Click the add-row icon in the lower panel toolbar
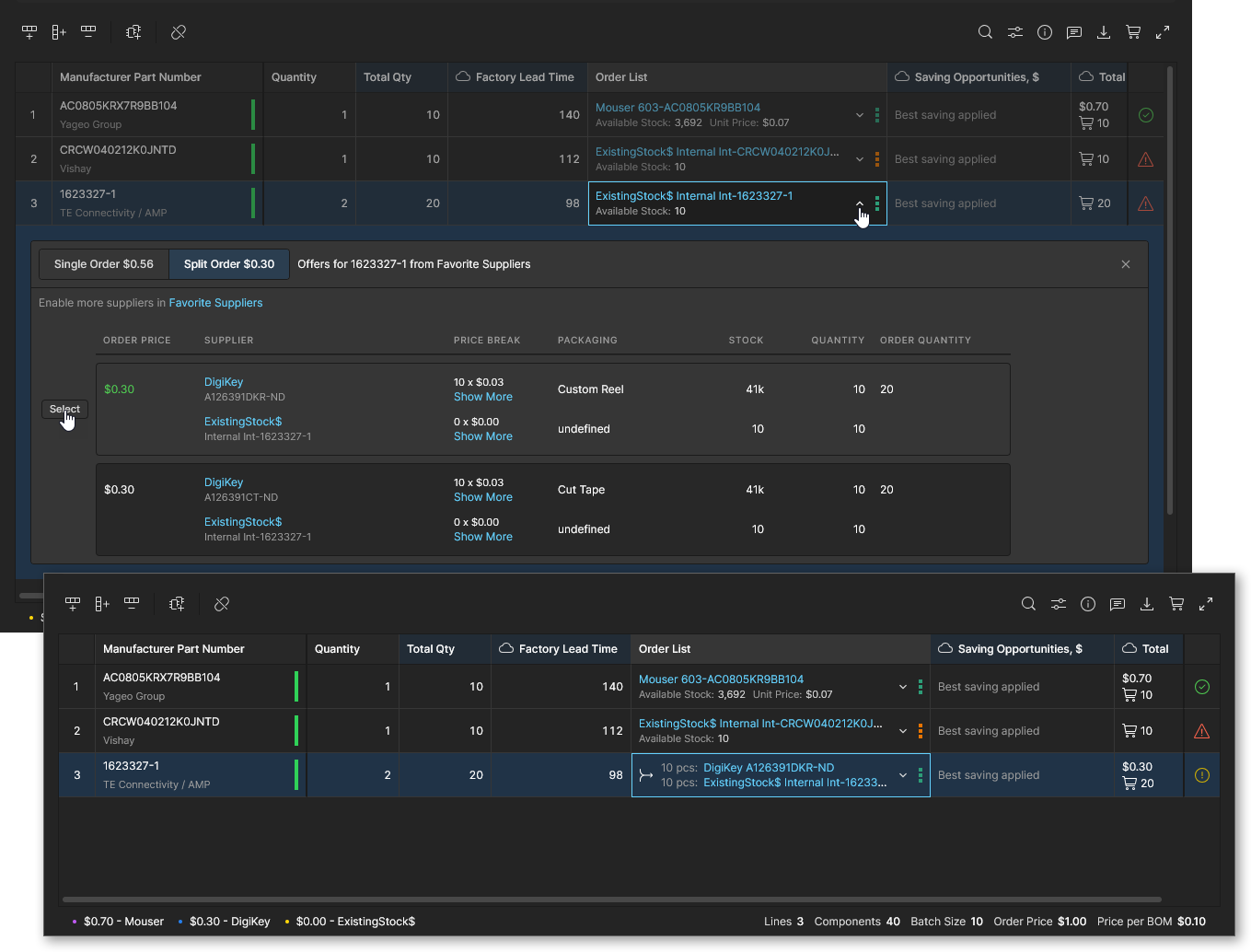This screenshot has height=952, width=1251. pyautogui.click(x=73, y=604)
